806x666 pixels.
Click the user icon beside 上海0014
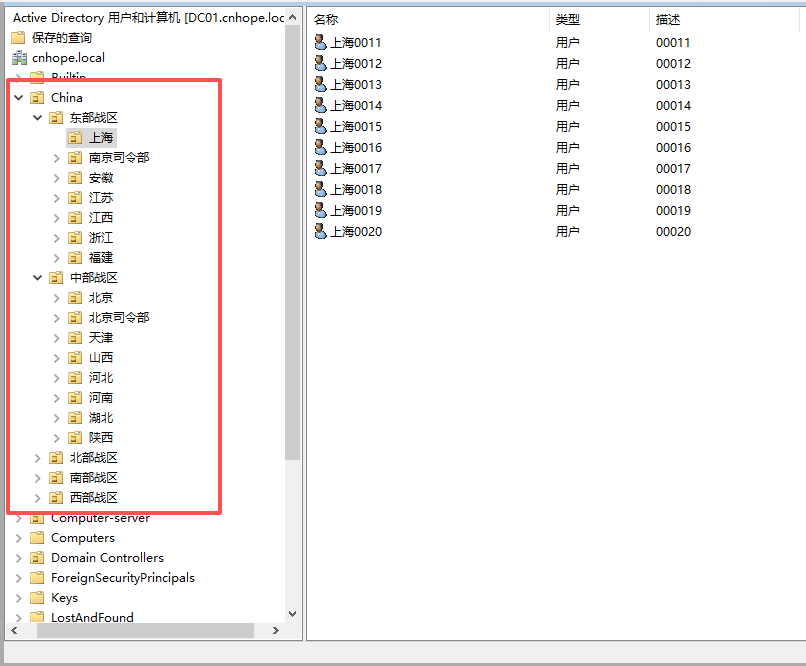320,105
